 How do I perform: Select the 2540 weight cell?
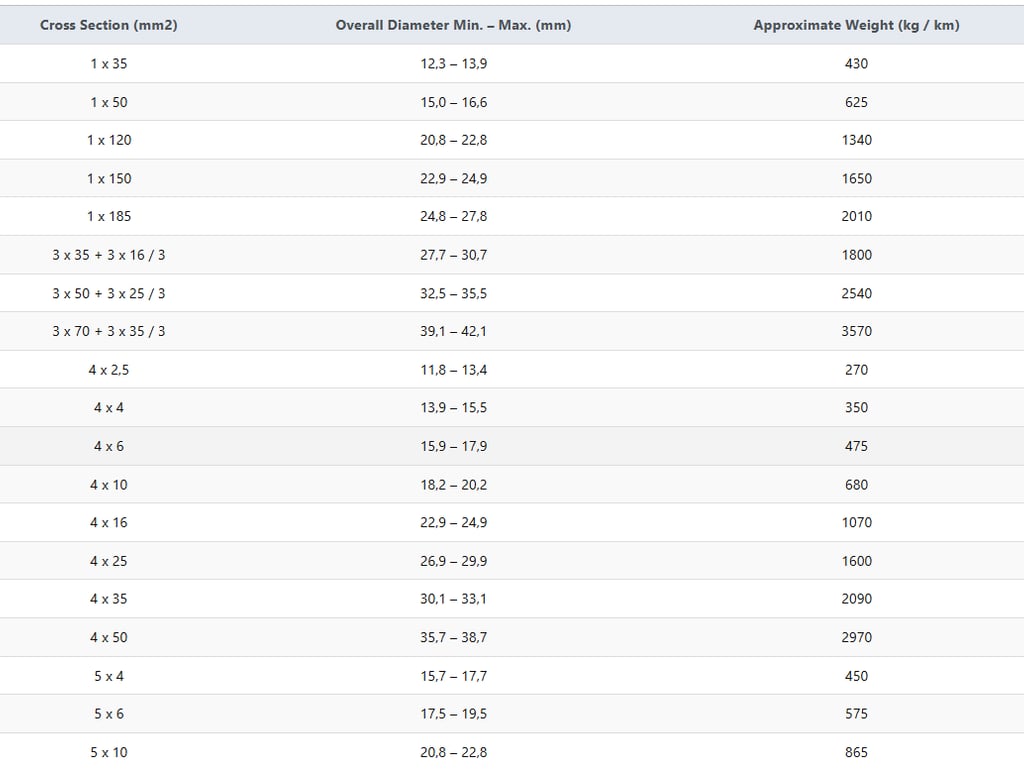pos(856,293)
